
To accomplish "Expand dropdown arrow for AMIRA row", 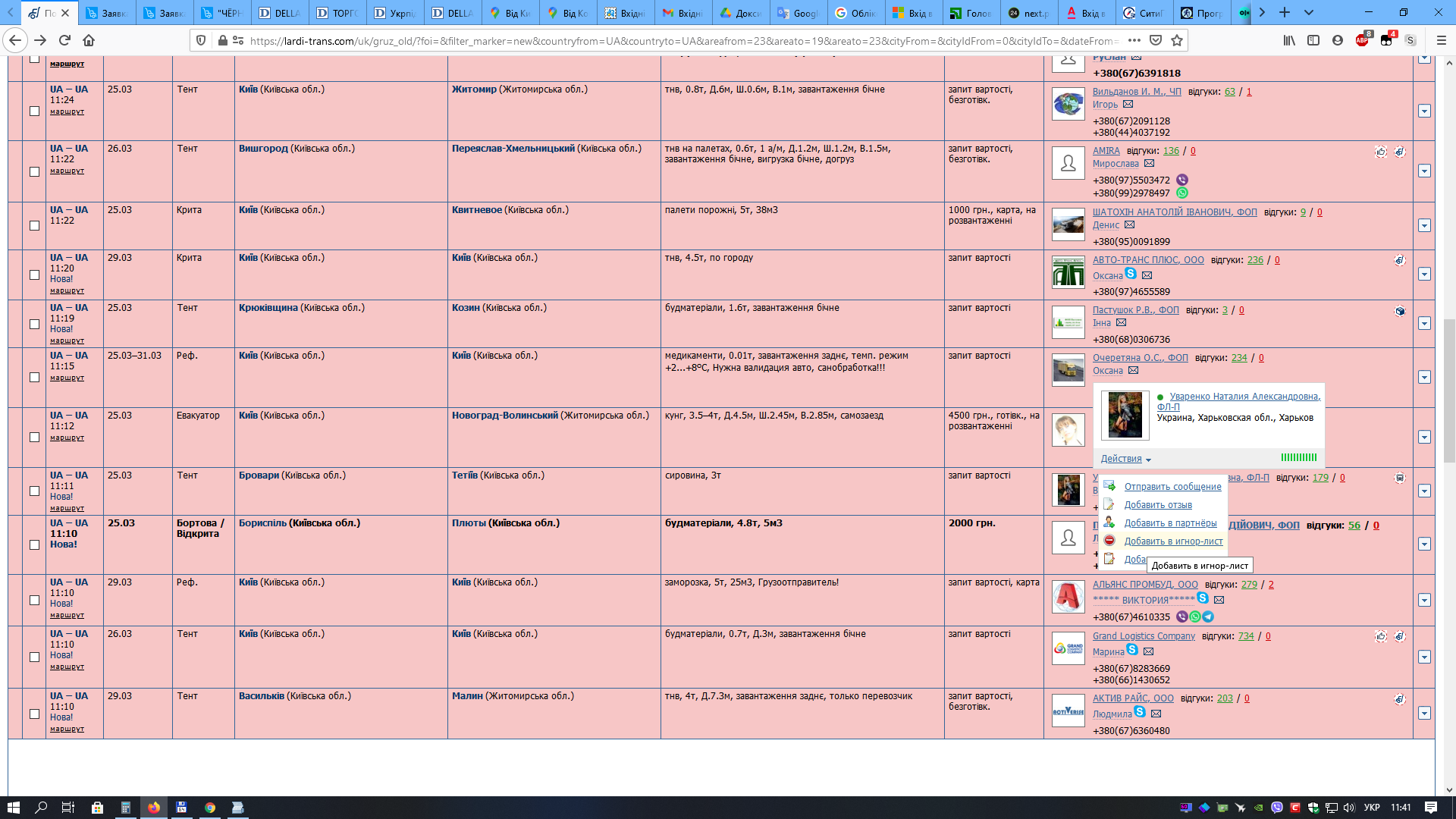I will (1424, 171).
